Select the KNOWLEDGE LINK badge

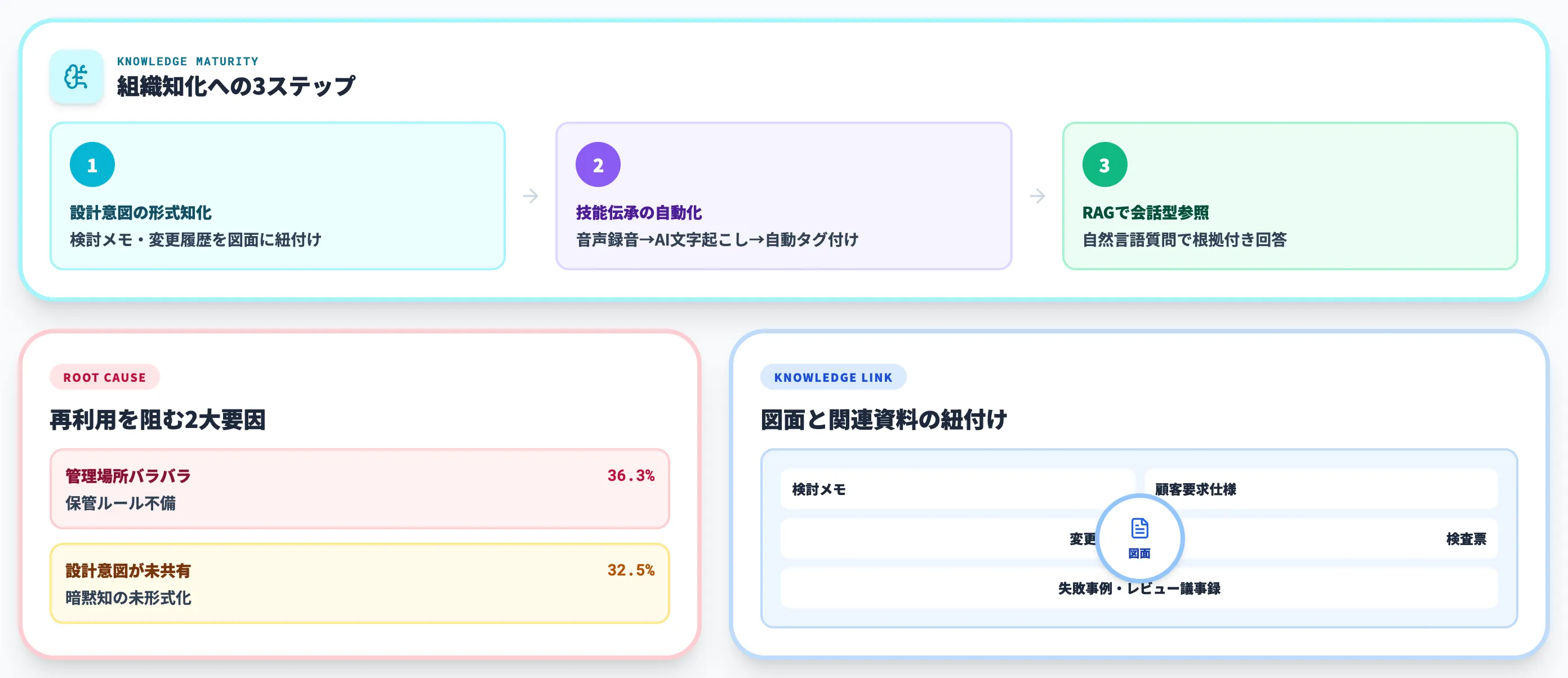(832, 377)
